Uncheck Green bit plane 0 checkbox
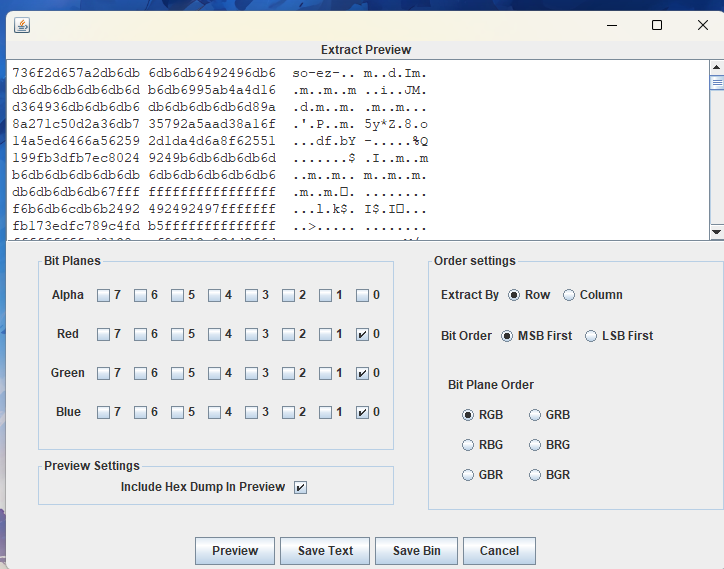Image resolution: width=724 pixels, height=569 pixels. 362,373
